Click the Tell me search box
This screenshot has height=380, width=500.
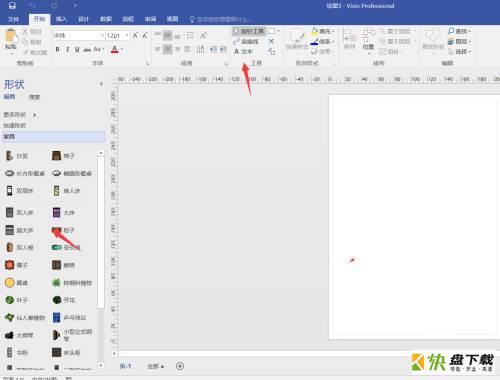pos(222,19)
